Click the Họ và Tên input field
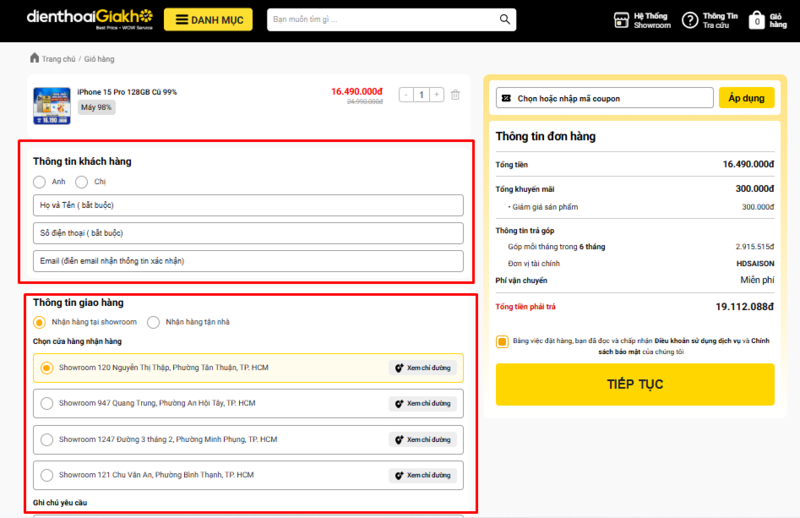 pos(248,205)
